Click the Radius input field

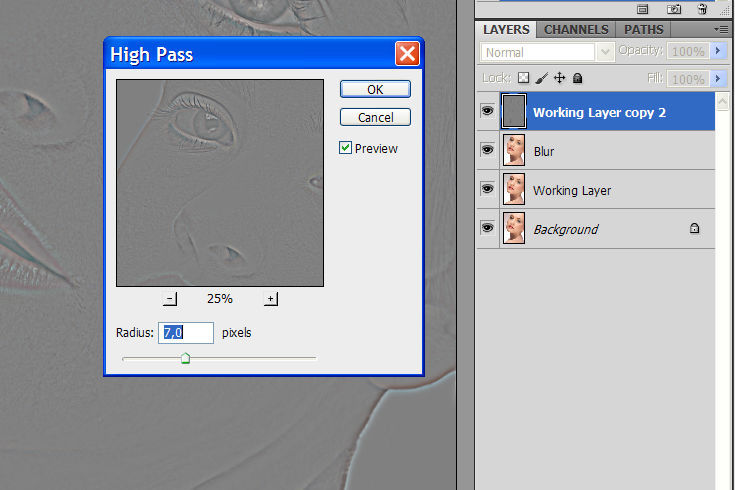186,332
